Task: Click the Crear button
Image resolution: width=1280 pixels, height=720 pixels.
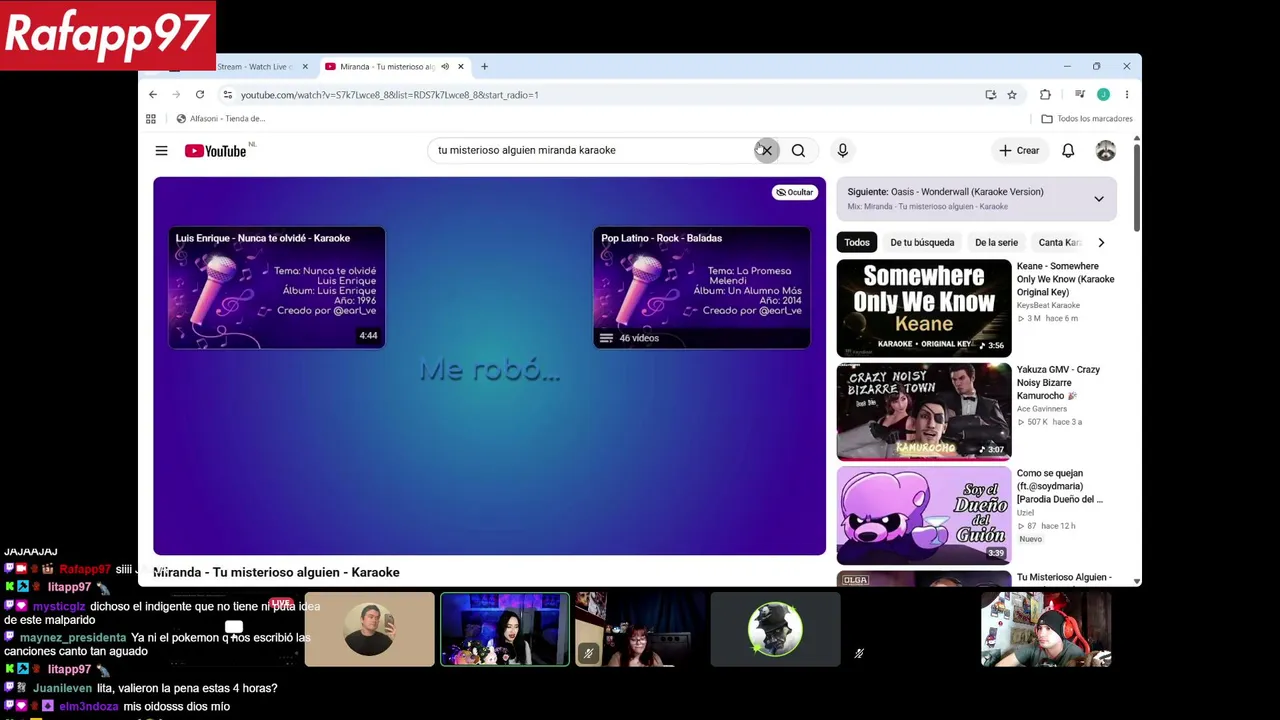Action: 1019,151
